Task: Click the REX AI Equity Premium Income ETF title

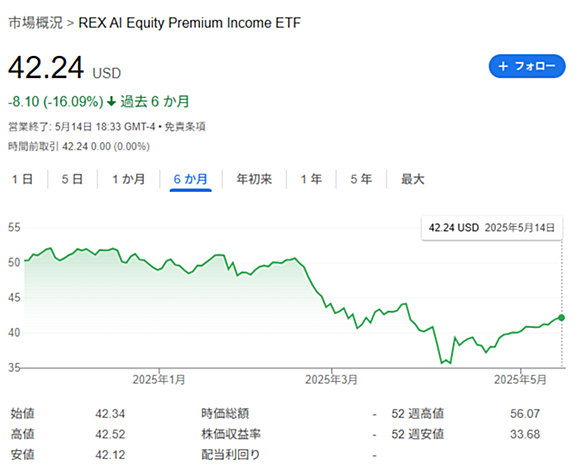Action: tap(189, 23)
